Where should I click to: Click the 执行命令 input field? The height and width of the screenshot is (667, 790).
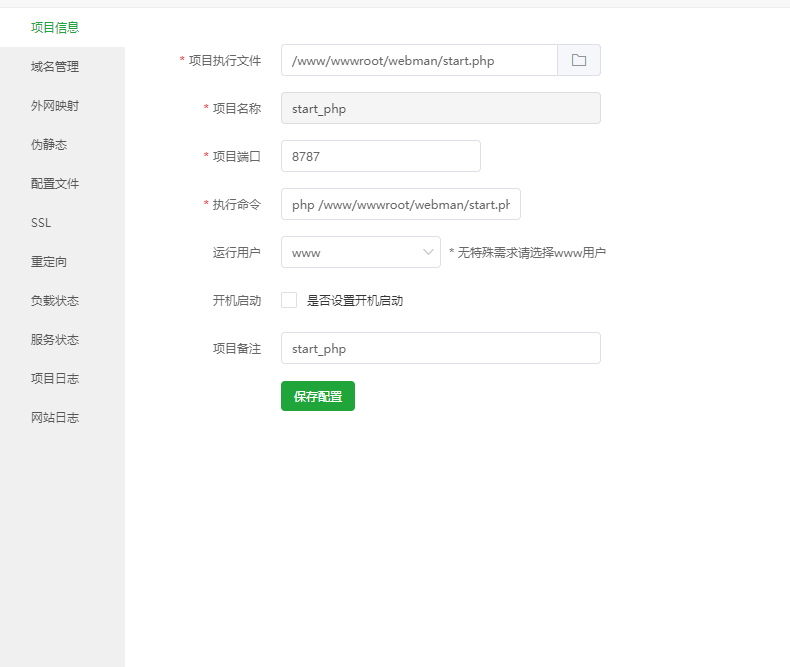[400, 204]
